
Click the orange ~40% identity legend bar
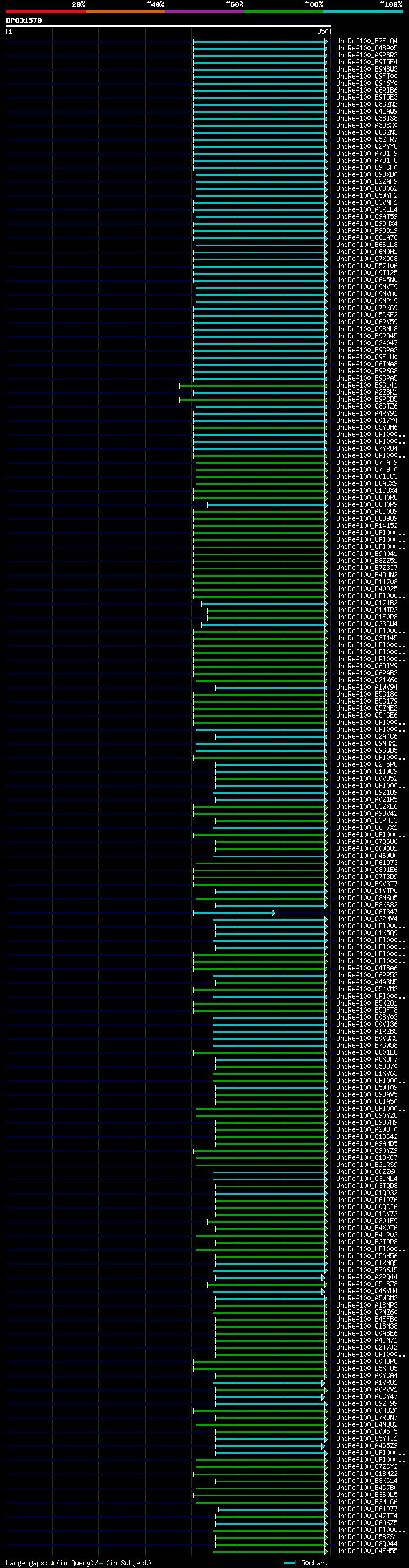coord(125,11)
